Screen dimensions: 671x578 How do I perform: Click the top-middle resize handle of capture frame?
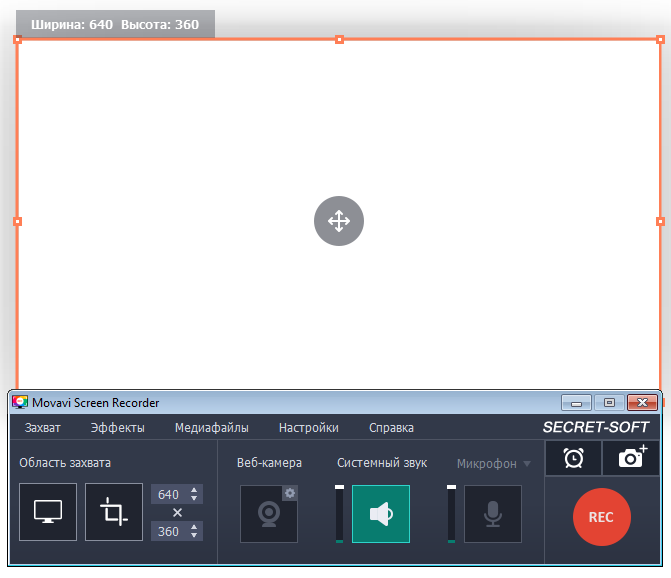click(x=339, y=40)
